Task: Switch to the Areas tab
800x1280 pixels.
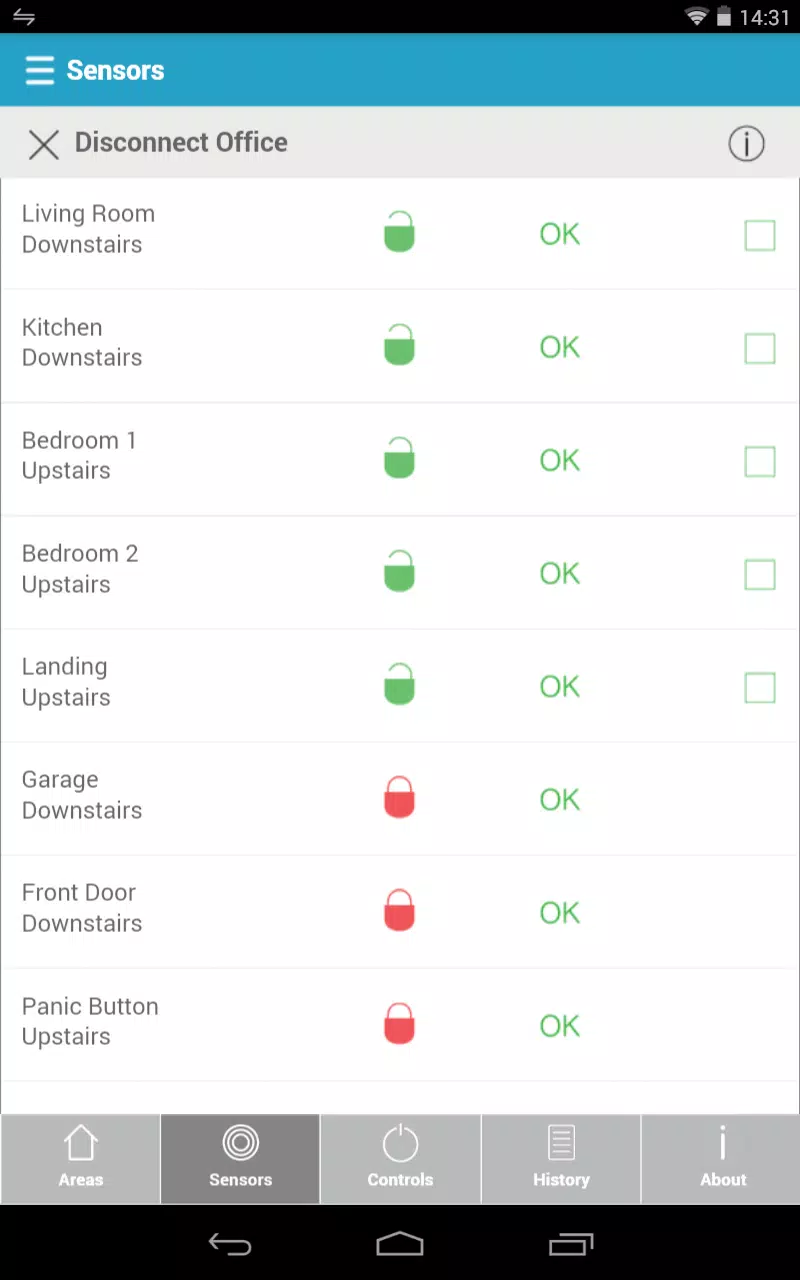Action: pyautogui.click(x=80, y=1159)
